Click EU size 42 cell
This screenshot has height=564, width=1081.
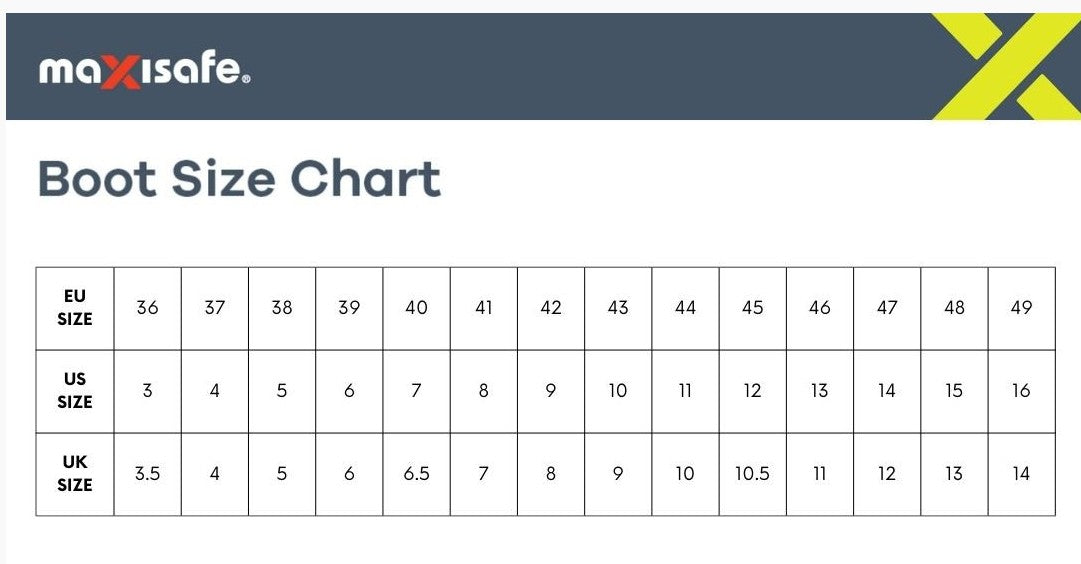(551, 308)
